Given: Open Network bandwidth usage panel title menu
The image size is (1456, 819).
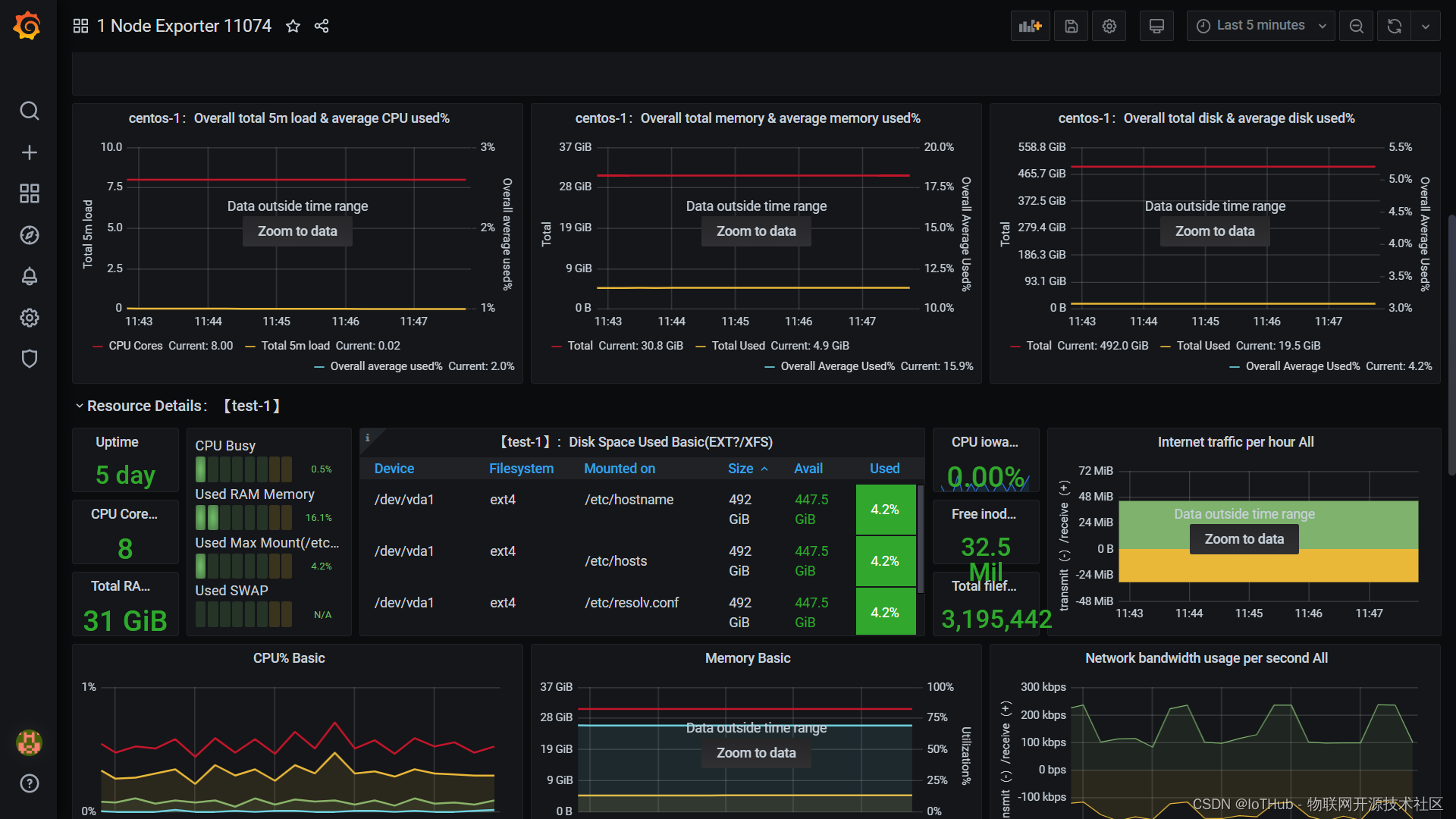Looking at the screenshot, I should click(1206, 658).
